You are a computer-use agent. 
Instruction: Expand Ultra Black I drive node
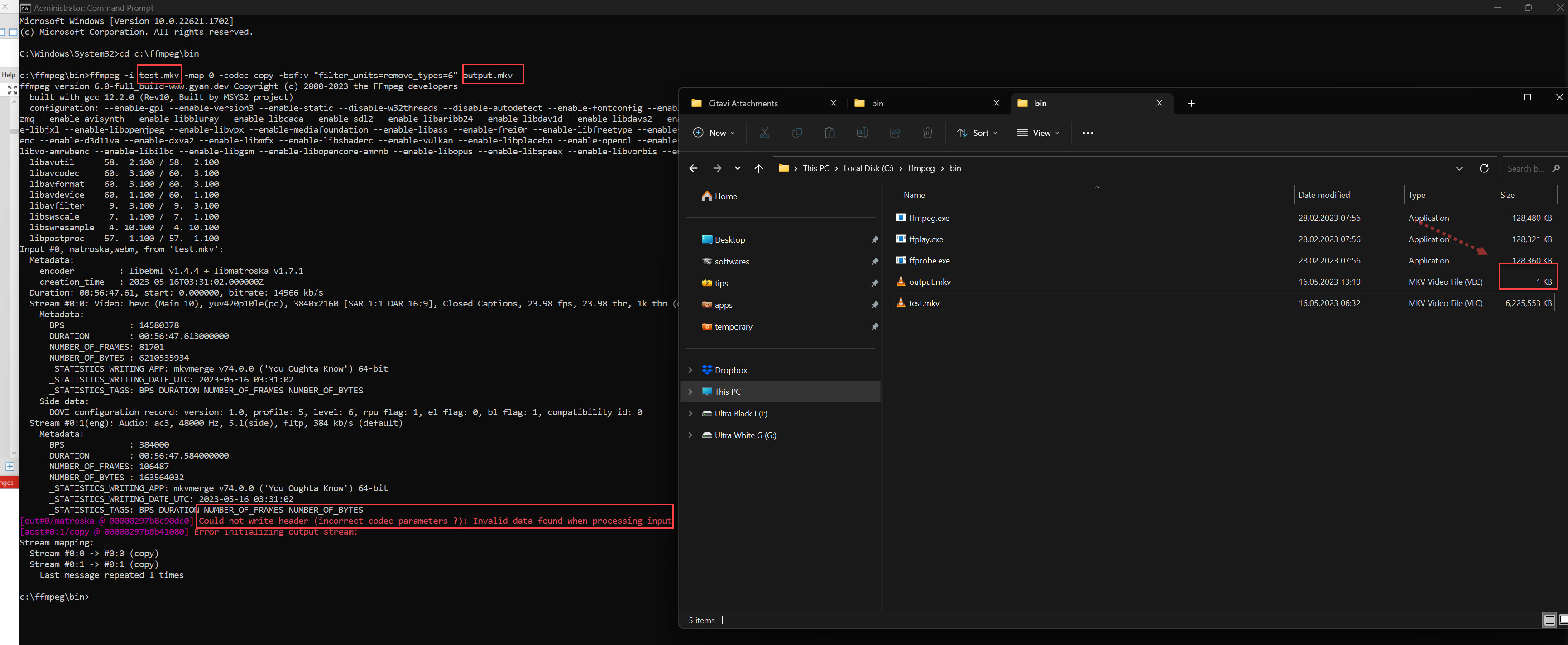pyautogui.click(x=690, y=414)
